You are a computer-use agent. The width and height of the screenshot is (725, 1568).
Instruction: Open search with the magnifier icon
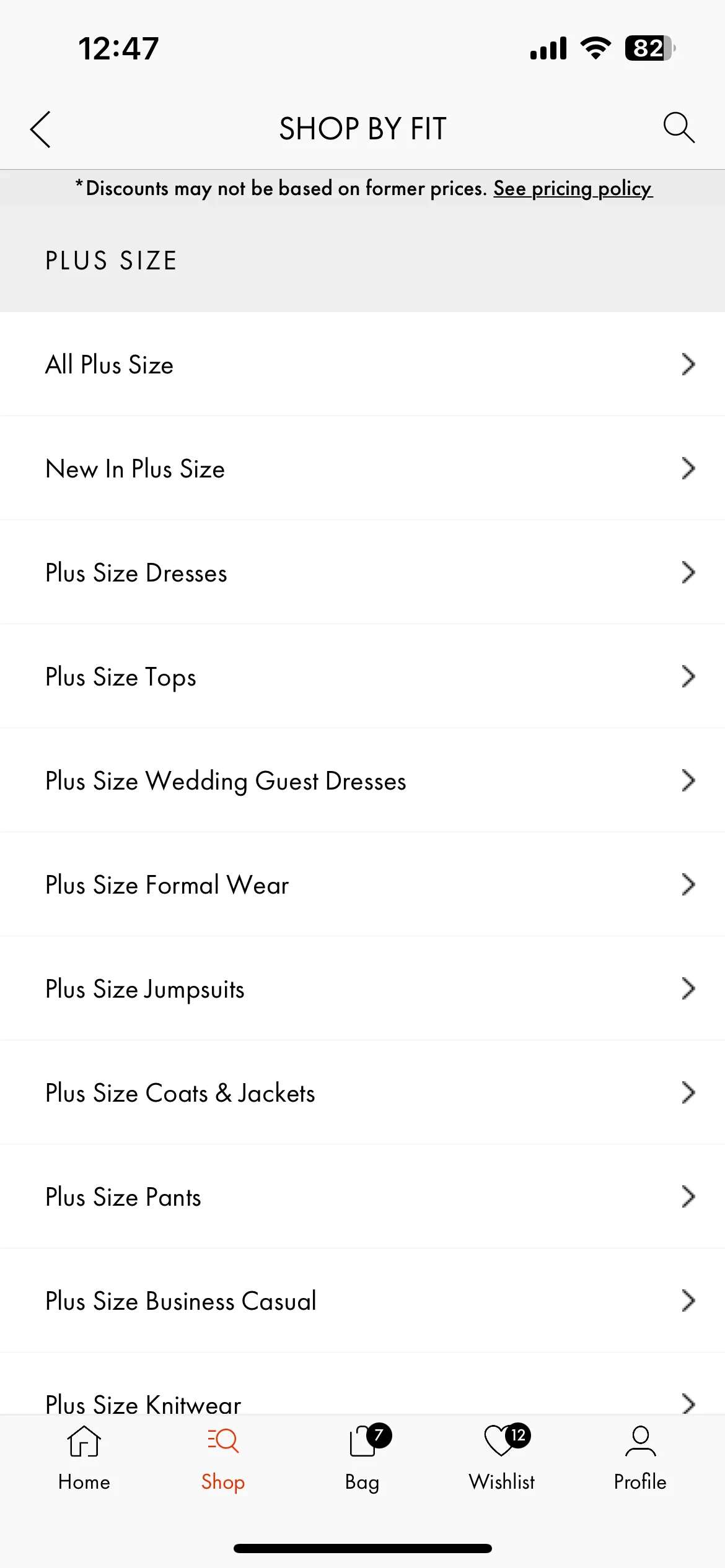tap(679, 128)
